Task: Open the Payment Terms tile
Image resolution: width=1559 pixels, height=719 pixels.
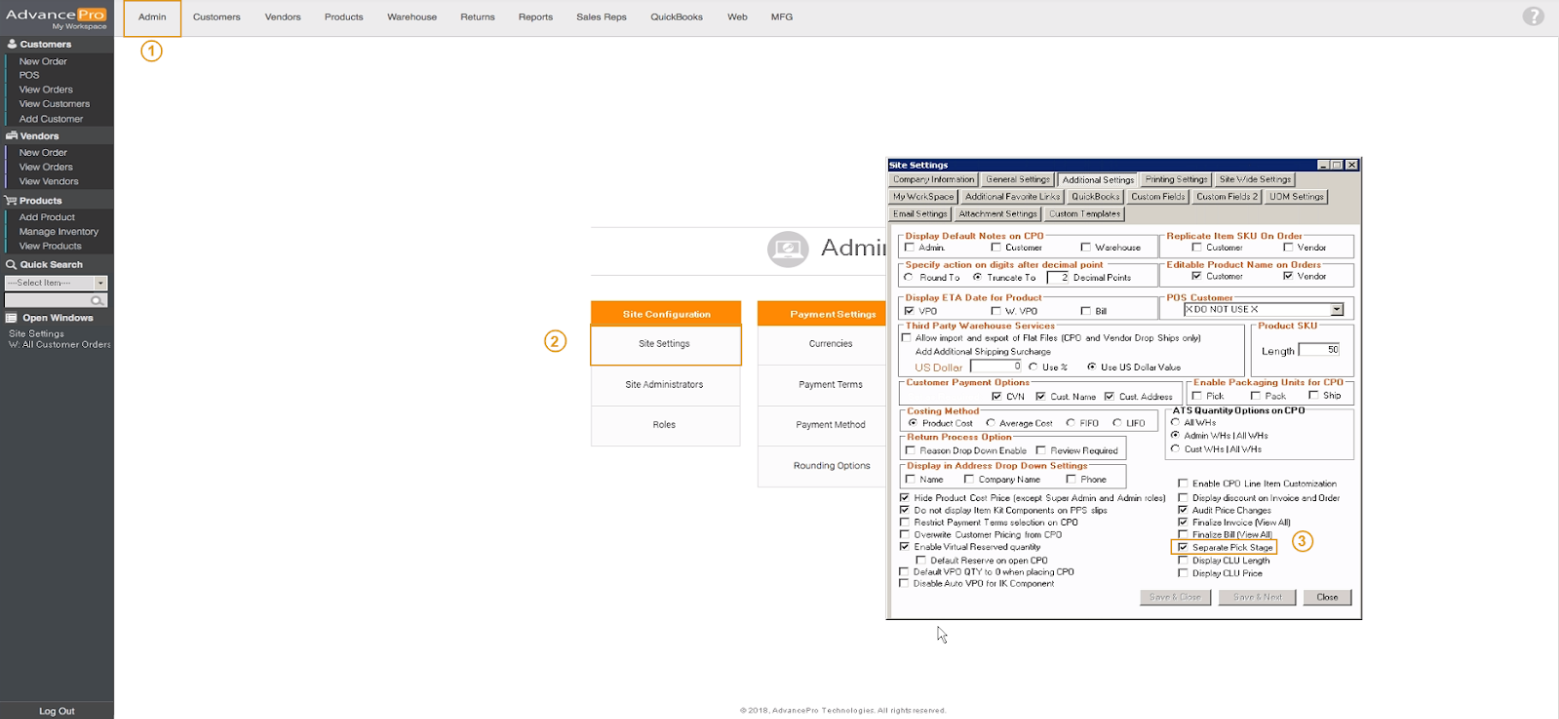Action: (830, 384)
